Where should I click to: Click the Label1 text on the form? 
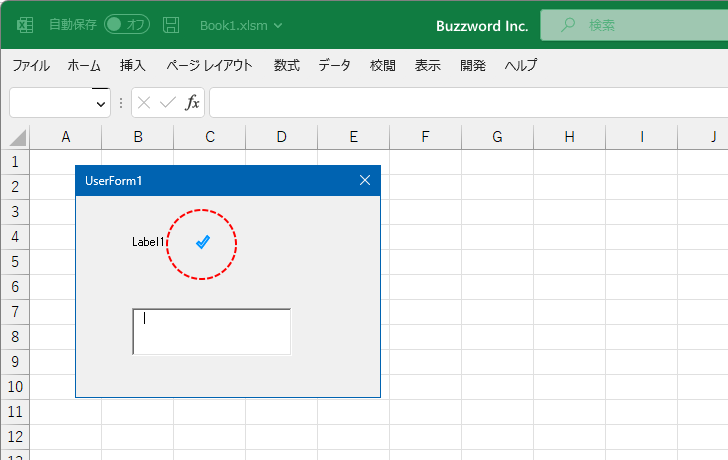[149, 242]
